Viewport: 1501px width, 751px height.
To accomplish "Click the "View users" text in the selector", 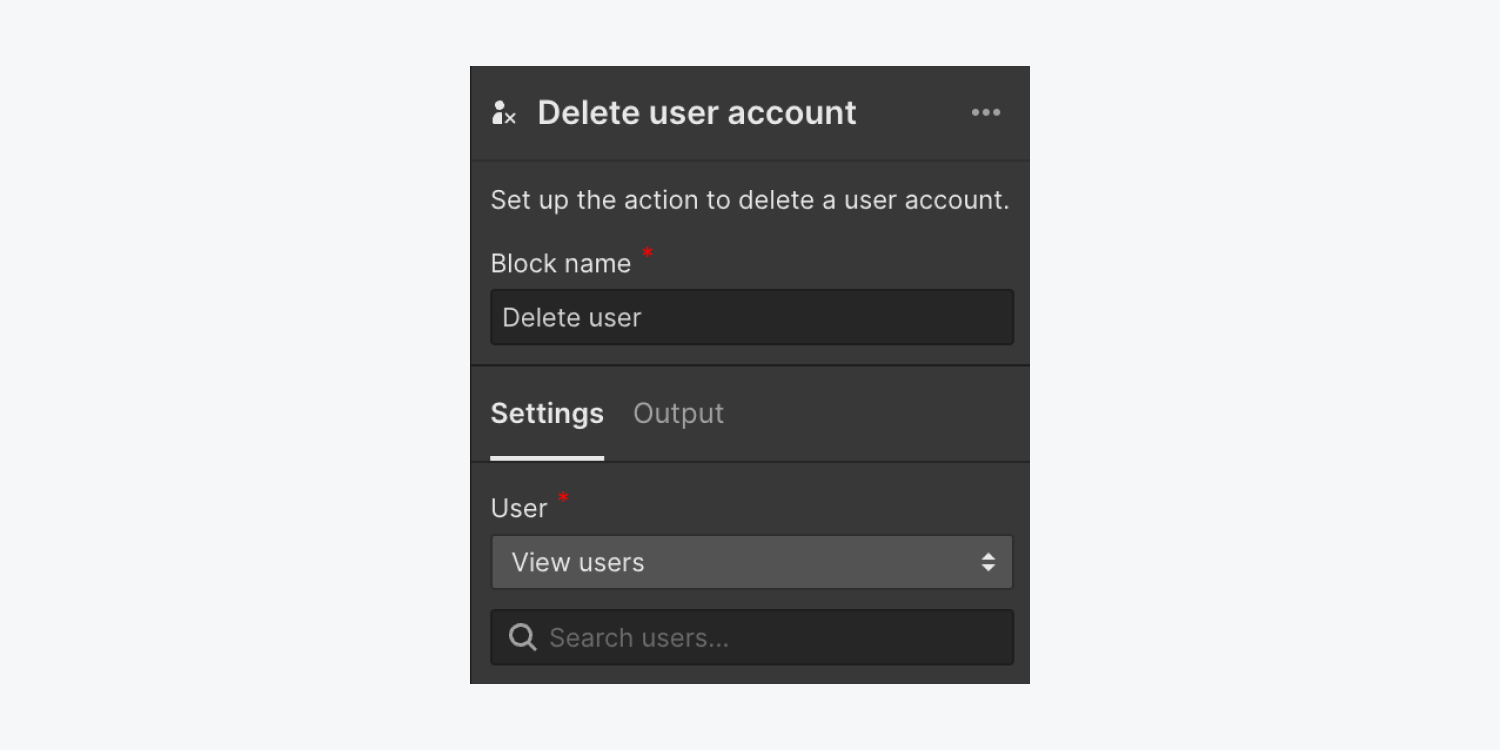I will 578,562.
